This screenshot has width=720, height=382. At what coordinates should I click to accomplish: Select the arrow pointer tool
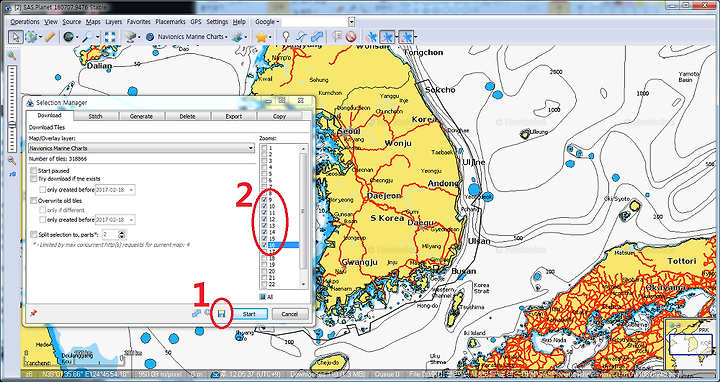(x=15, y=37)
